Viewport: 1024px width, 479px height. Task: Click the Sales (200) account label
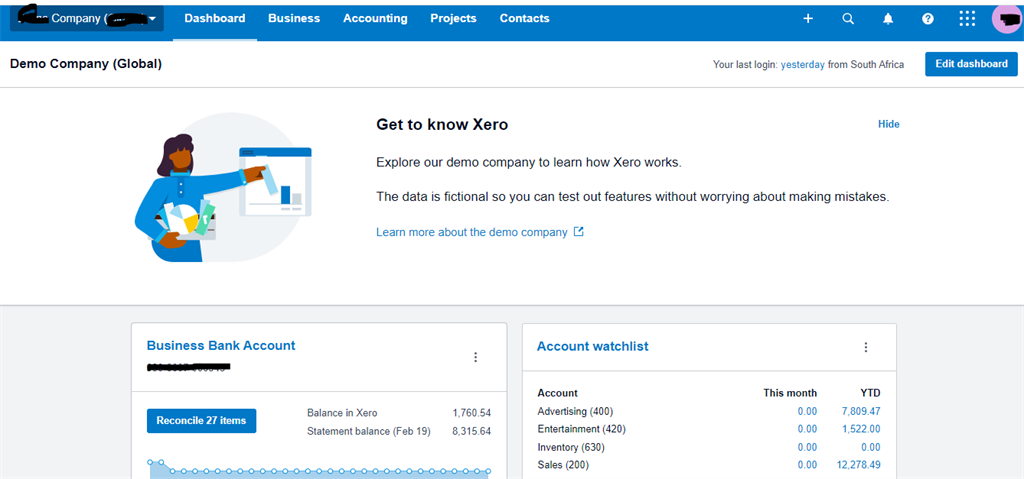[563, 465]
